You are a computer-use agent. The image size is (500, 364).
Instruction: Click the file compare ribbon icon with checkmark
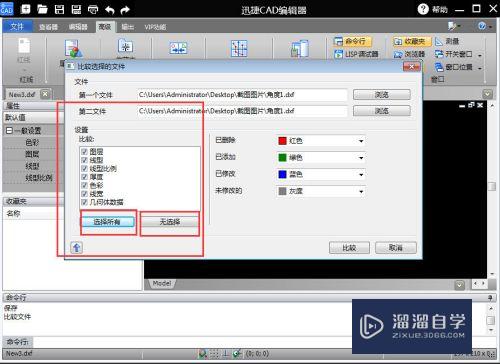tap(73, 49)
